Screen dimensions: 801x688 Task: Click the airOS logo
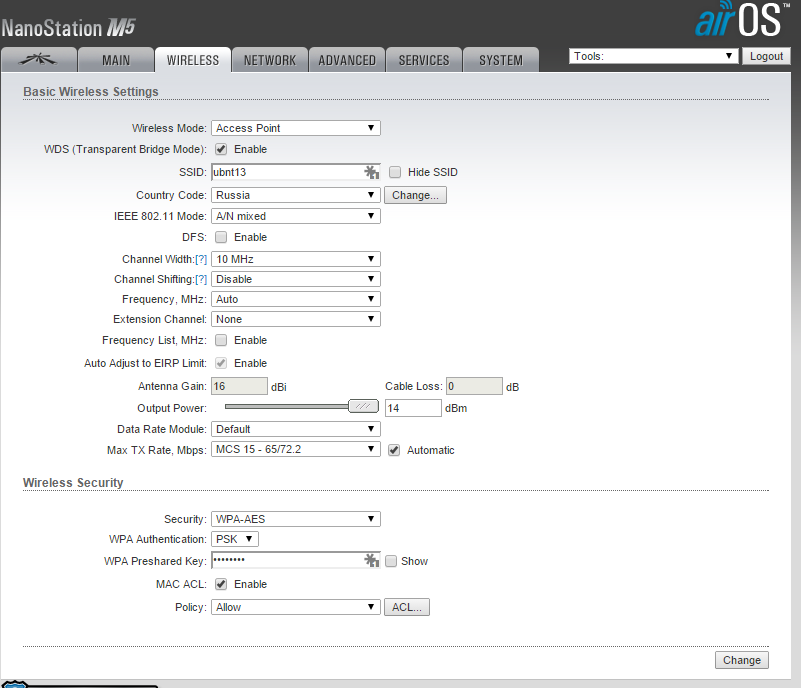741,19
